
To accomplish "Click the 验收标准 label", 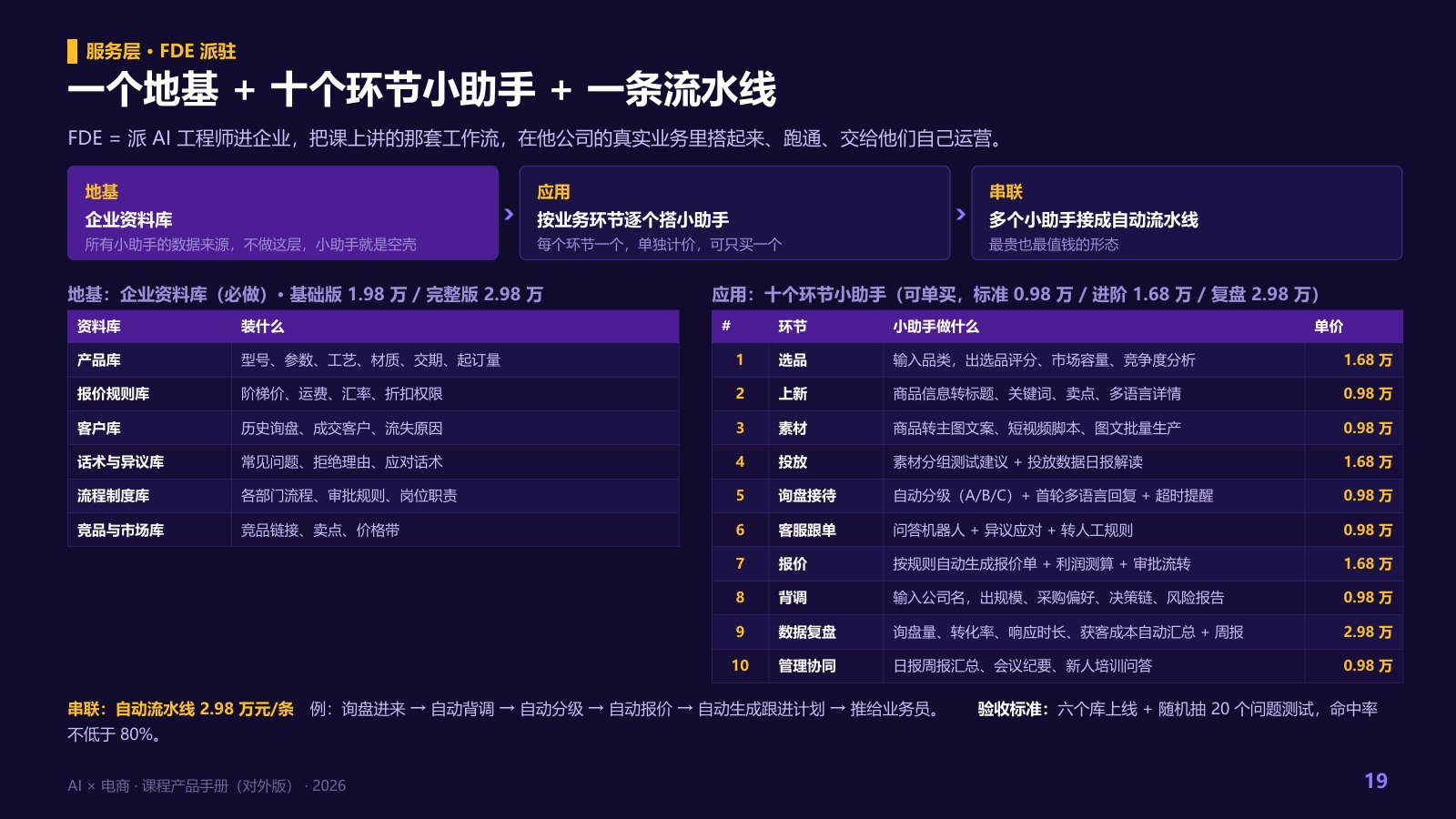I will (x=1014, y=709).
